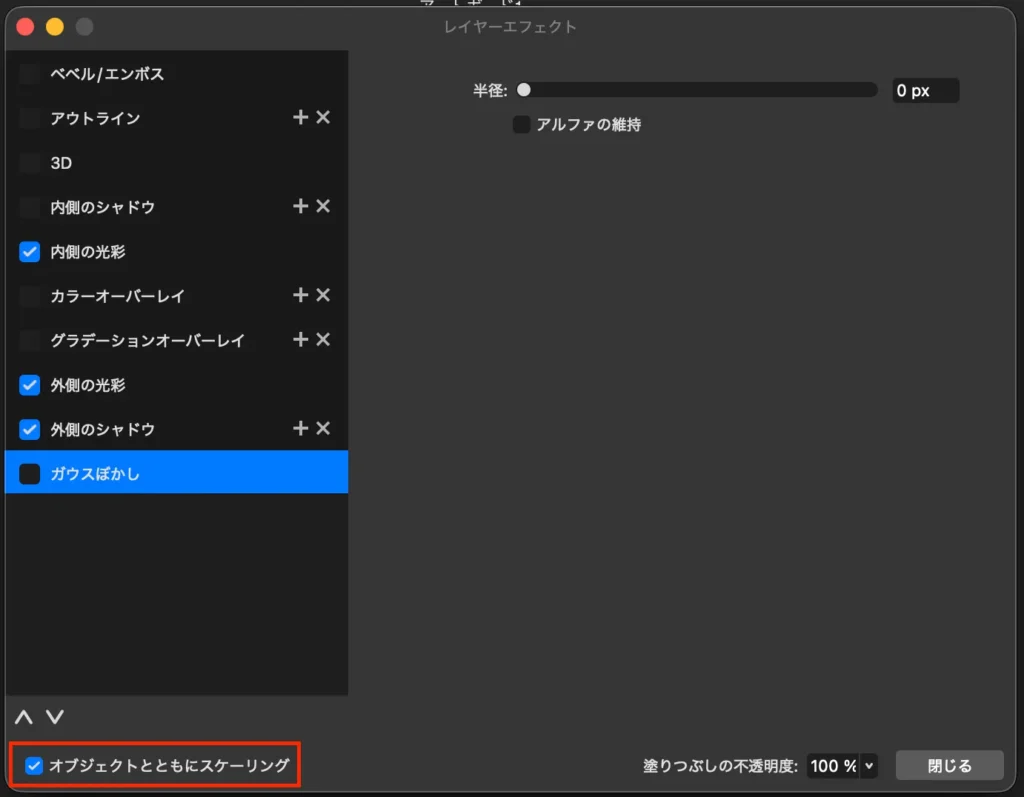The height and width of the screenshot is (797, 1024).
Task: Delete the 外側のシャドウ effect
Action: pos(322,428)
